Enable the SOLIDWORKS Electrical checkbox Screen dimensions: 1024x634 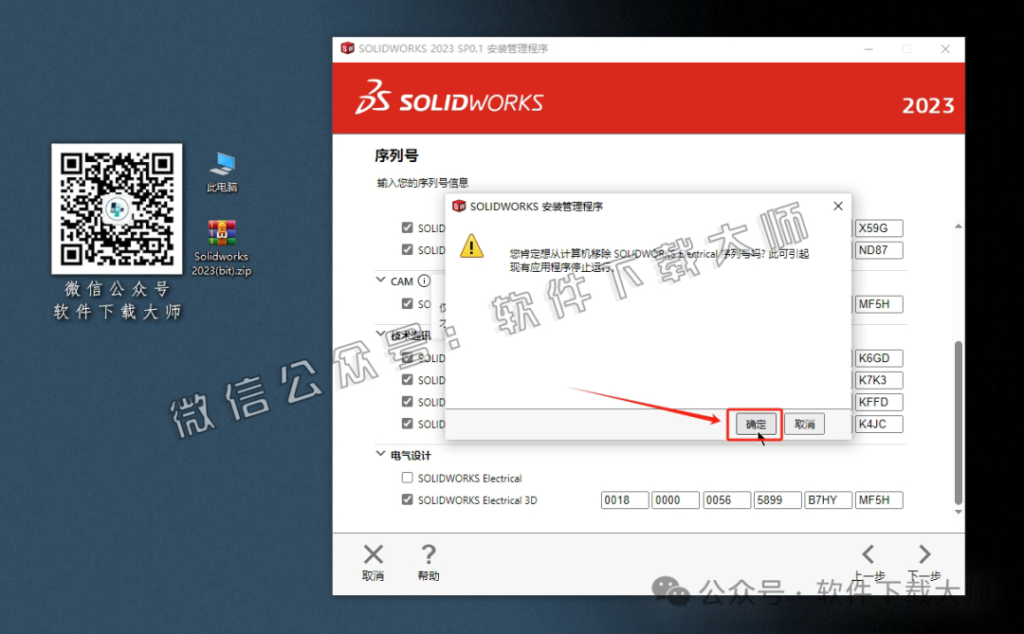coord(406,478)
